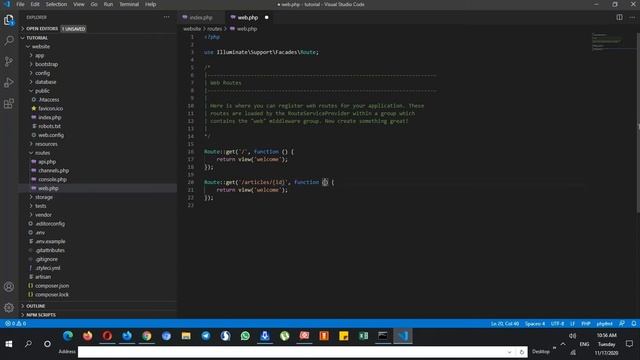This screenshot has height=360, width=640.
Task: Change indentation via Spaces: 4
Action: (535, 323)
